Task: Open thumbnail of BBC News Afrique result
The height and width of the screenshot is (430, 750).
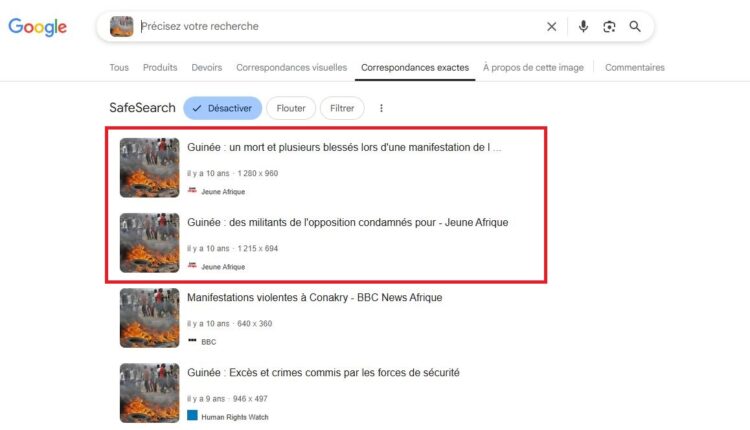Action: 150,318
